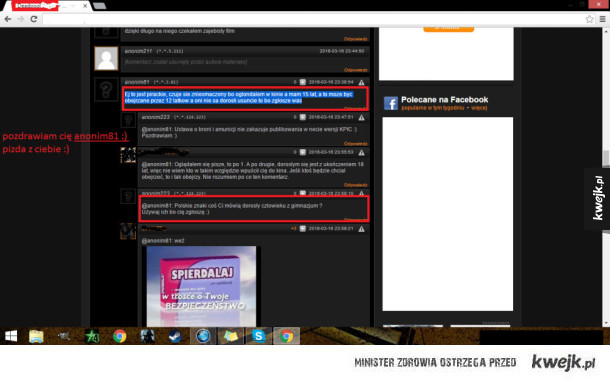Open the Windows Start menu

point(11,336)
